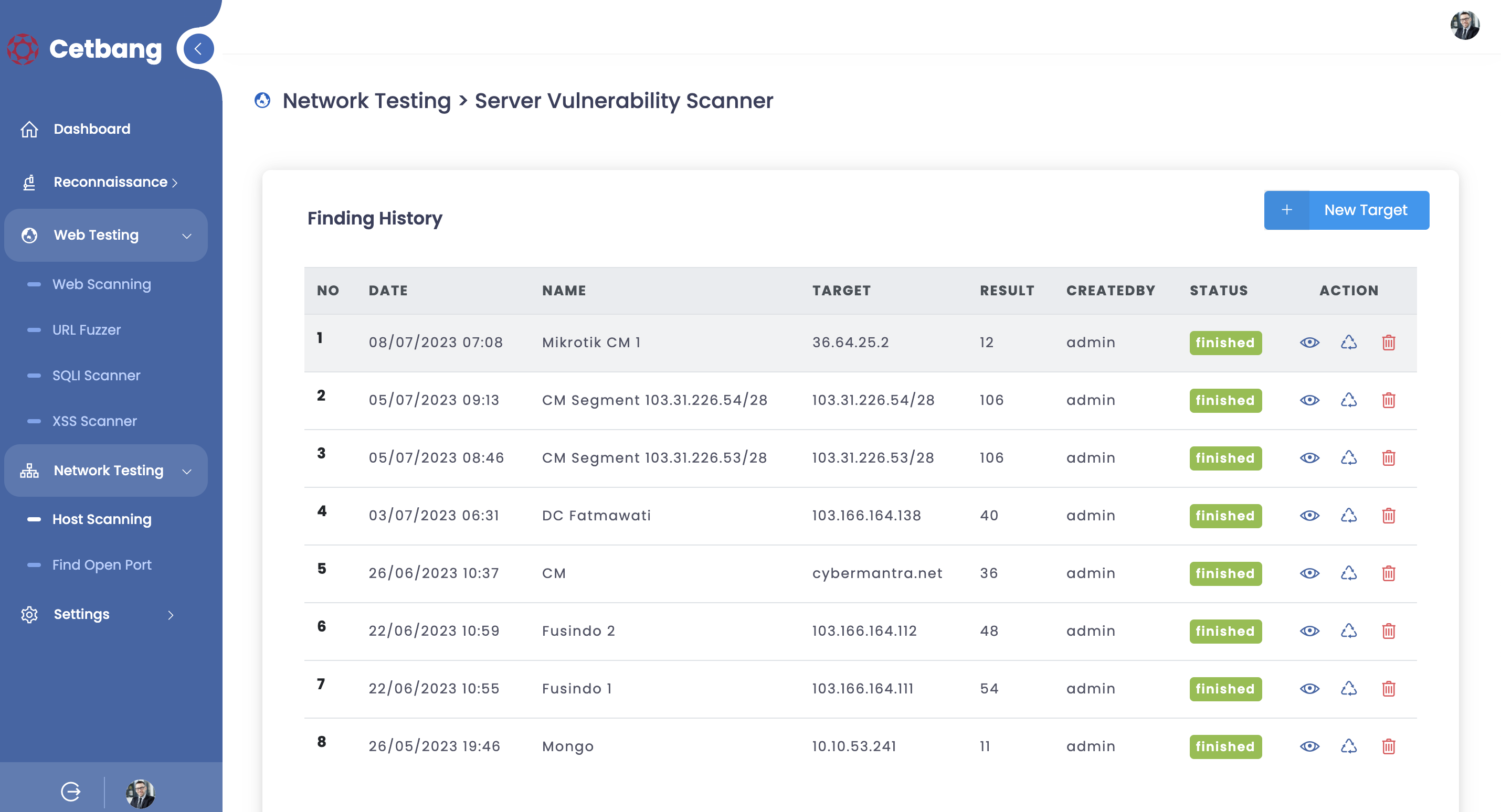View the CM Segment 103.31.226.53/28 result
Screen dimensions: 1501x812
1309,458
